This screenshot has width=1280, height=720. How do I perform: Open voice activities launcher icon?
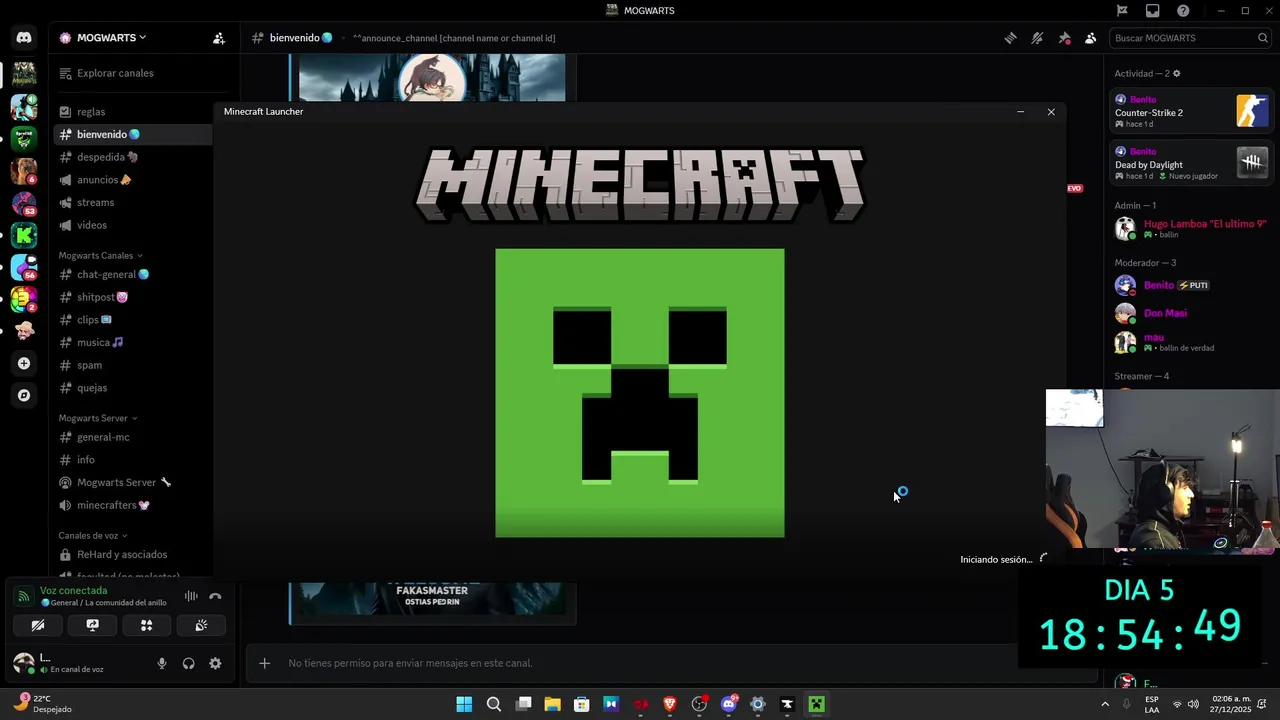pyautogui.click(x=146, y=625)
